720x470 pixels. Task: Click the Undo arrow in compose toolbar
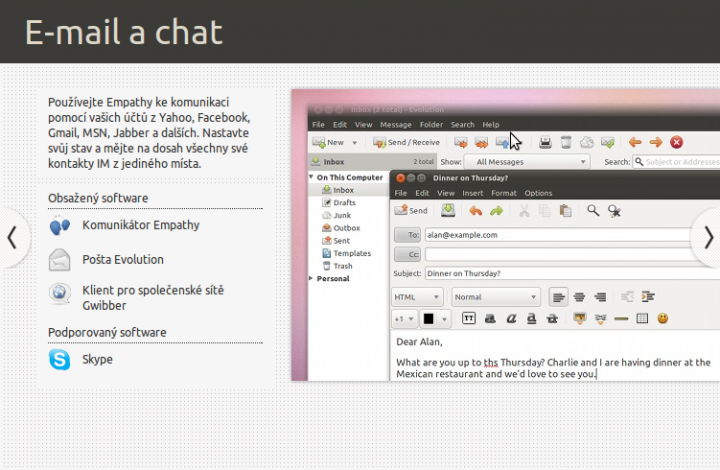[476, 211]
